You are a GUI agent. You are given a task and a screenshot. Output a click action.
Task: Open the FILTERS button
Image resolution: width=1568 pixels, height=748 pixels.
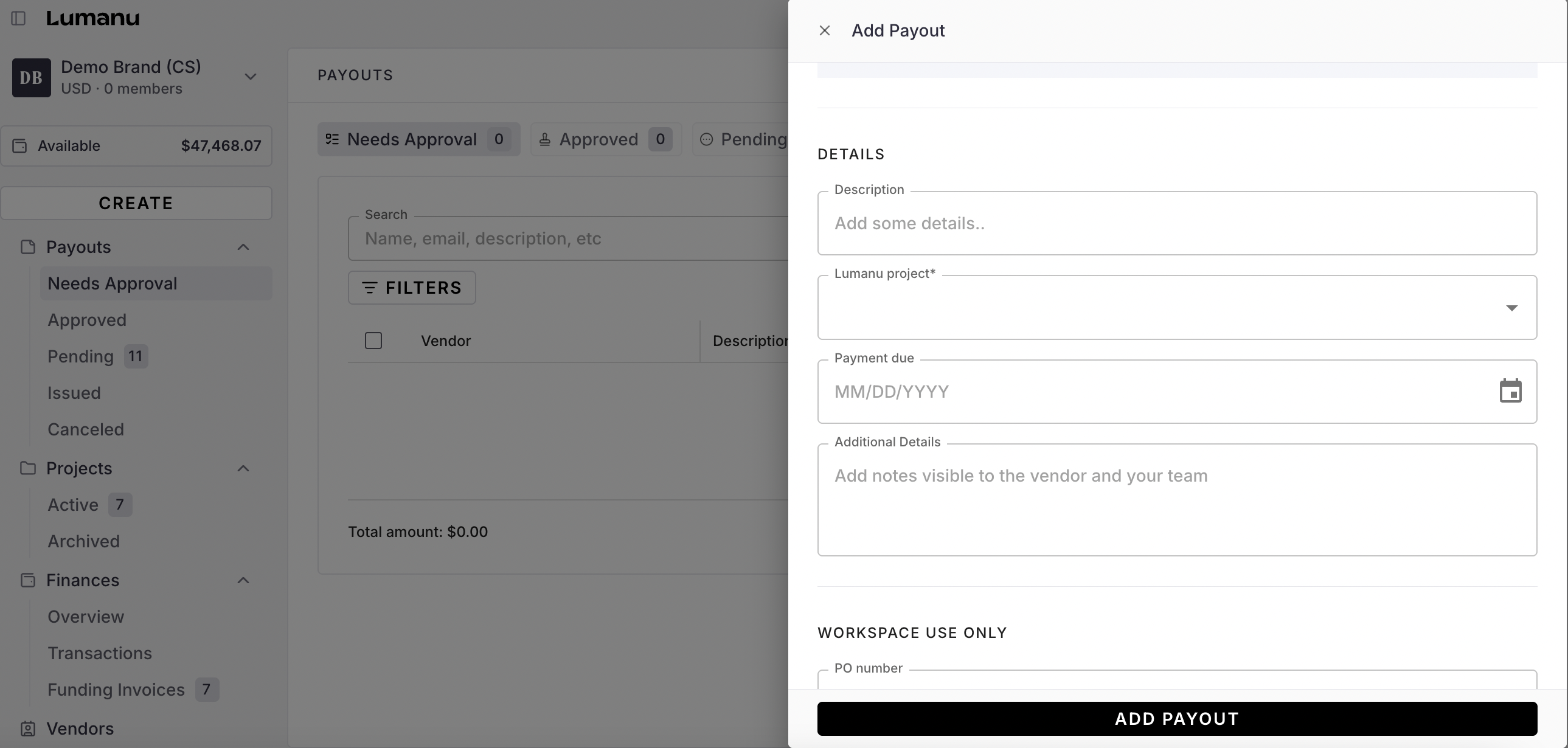click(412, 288)
